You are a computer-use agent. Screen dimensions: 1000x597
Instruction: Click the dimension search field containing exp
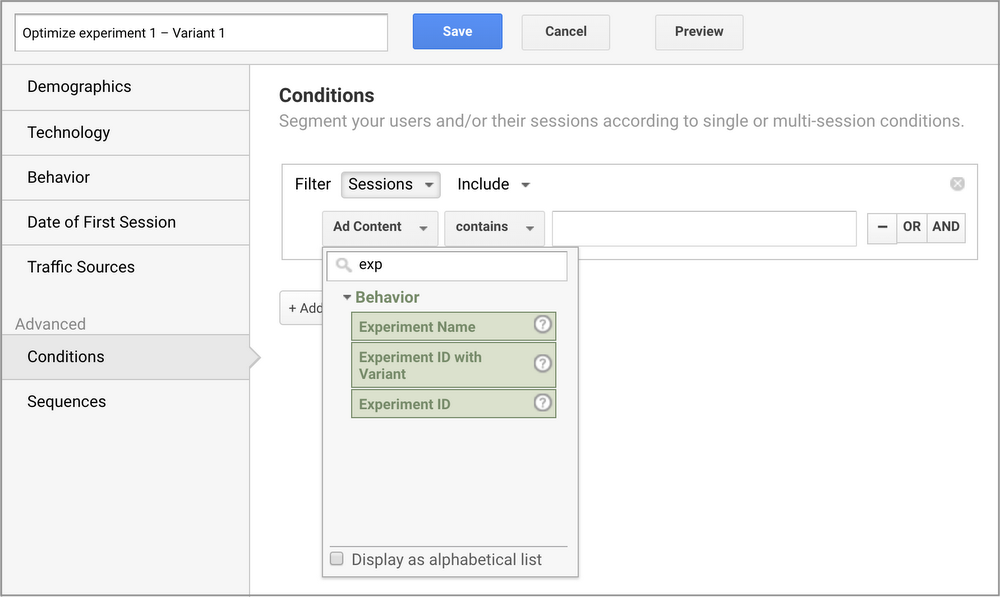446,265
